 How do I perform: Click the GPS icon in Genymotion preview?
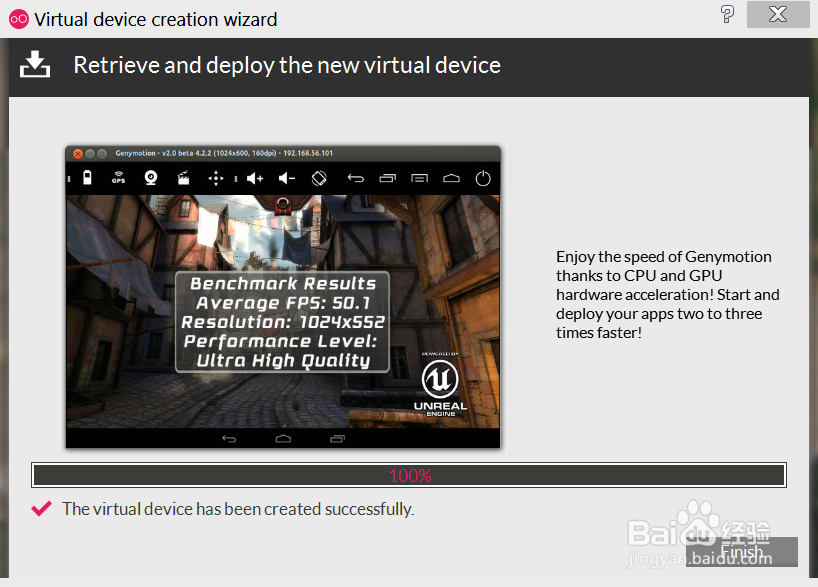click(118, 178)
